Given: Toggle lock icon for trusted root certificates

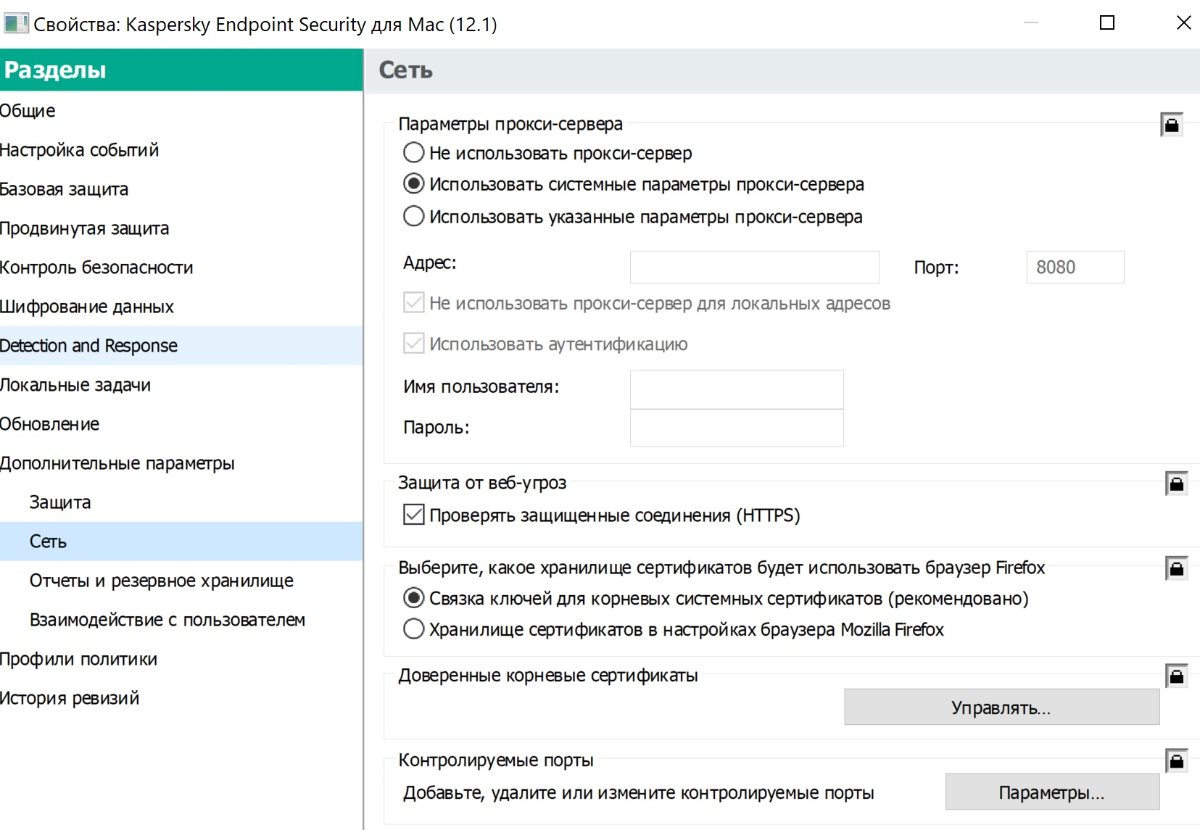Looking at the screenshot, I should 1176,676.
